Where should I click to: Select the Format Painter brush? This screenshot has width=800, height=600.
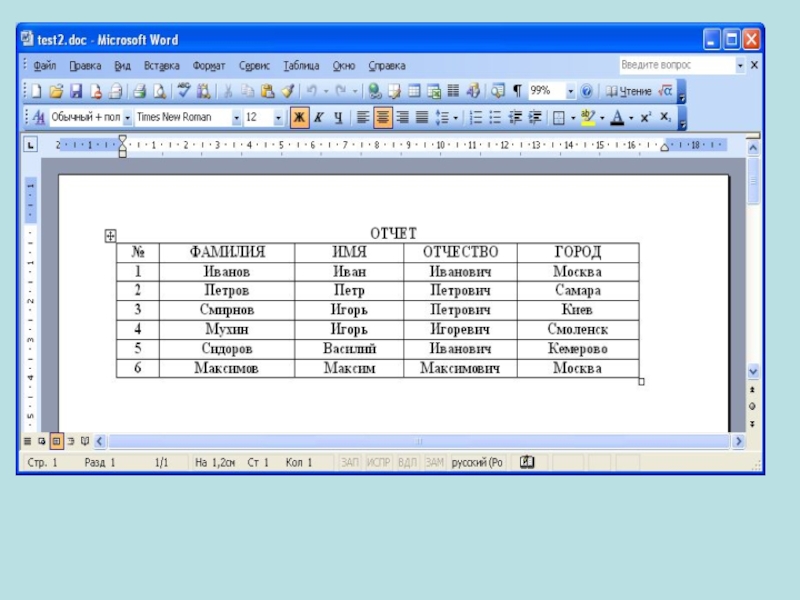tap(287, 91)
